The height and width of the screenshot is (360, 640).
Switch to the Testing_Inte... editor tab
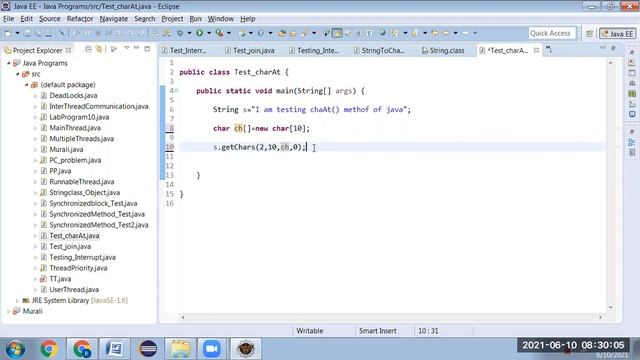[313, 51]
